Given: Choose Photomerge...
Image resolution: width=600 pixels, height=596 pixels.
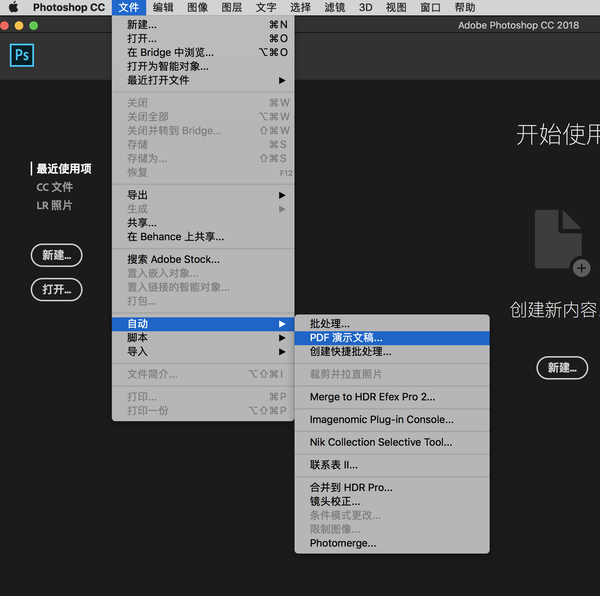Looking at the screenshot, I should [392, 543].
